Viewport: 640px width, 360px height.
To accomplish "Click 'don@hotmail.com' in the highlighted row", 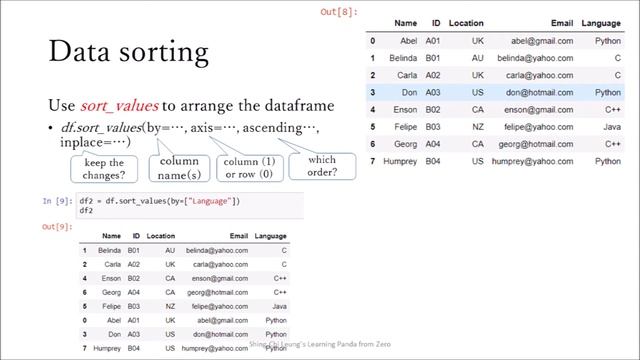I will (540, 92).
